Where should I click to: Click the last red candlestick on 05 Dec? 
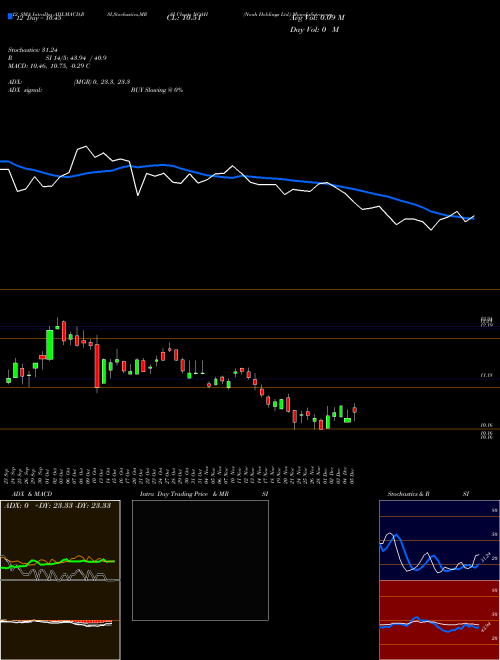tap(355, 412)
